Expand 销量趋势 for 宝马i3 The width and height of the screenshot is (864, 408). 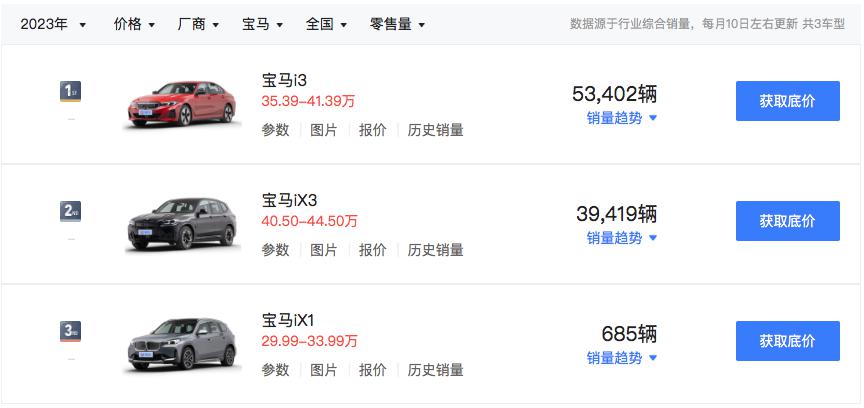click(621, 118)
